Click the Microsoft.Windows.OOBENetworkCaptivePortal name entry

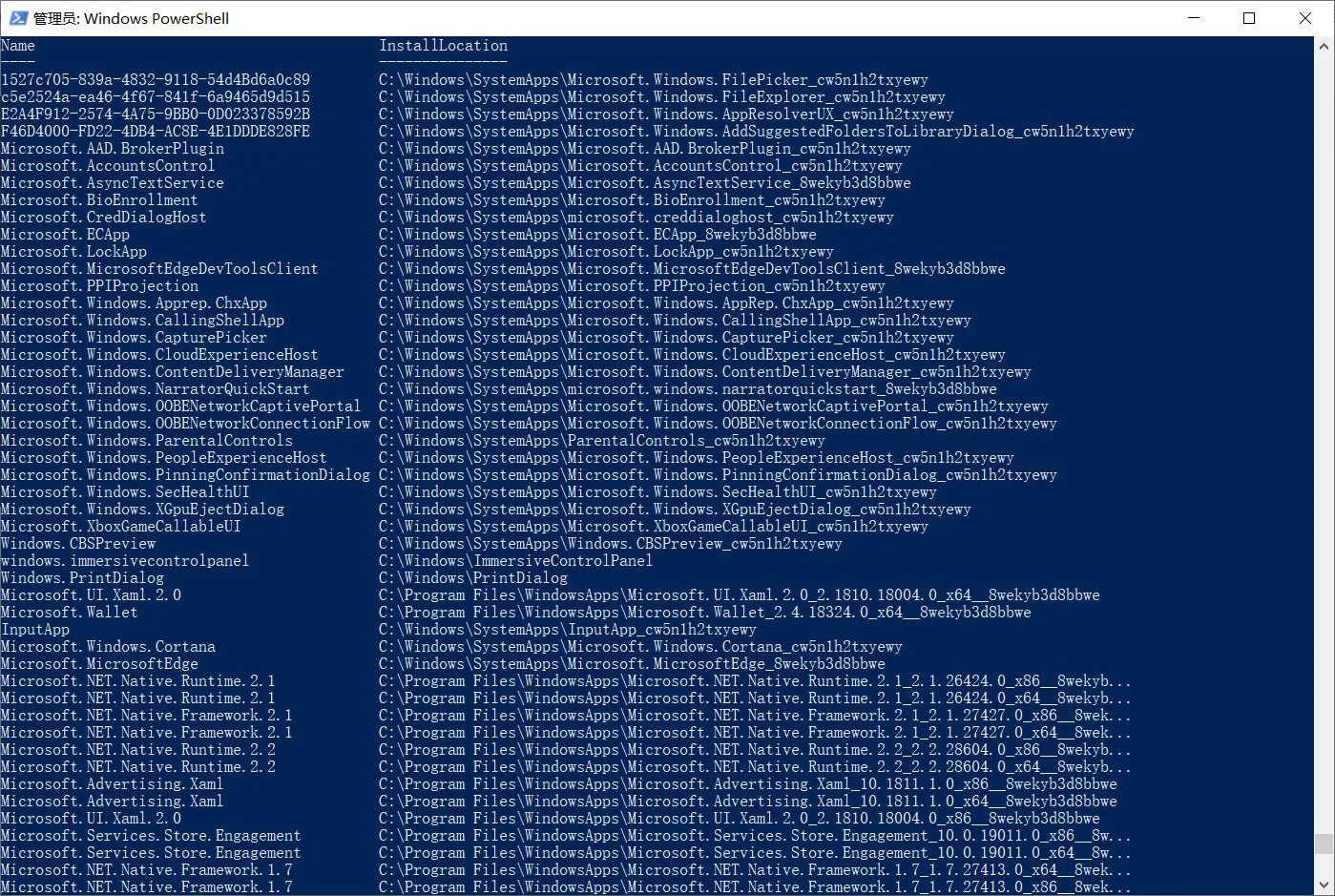[x=181, y=406]
